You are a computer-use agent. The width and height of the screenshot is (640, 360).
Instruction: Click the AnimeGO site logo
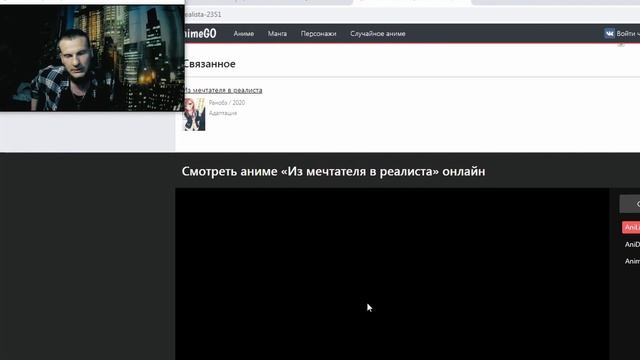(x=200, y=33)
